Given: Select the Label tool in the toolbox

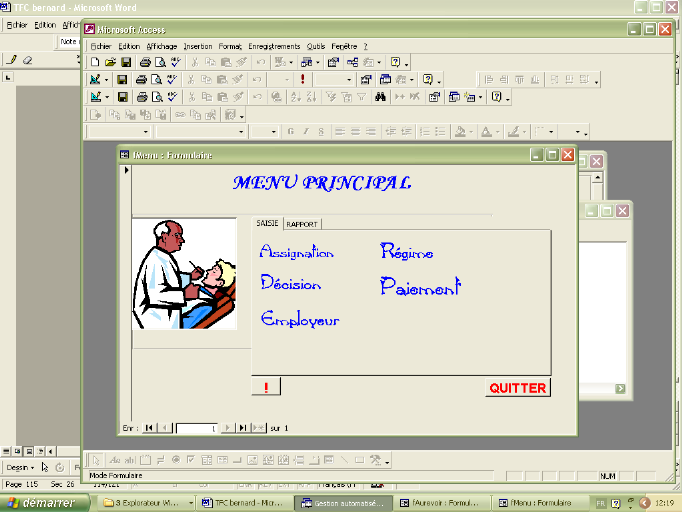Looking at the screenshot, I should (x=115, y=460).
